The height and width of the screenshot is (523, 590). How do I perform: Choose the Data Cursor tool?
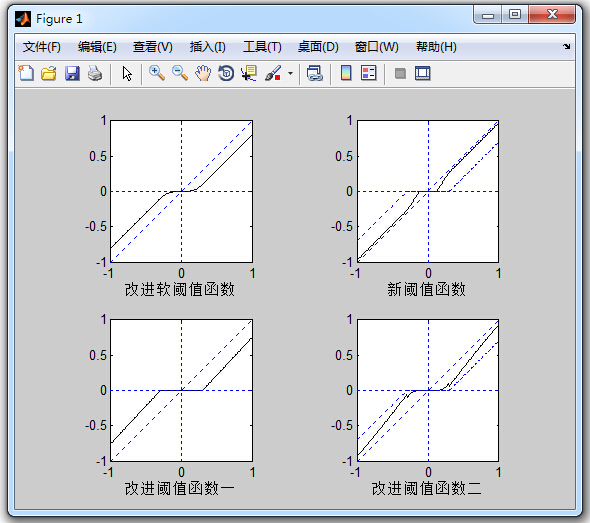pos(249,73)
